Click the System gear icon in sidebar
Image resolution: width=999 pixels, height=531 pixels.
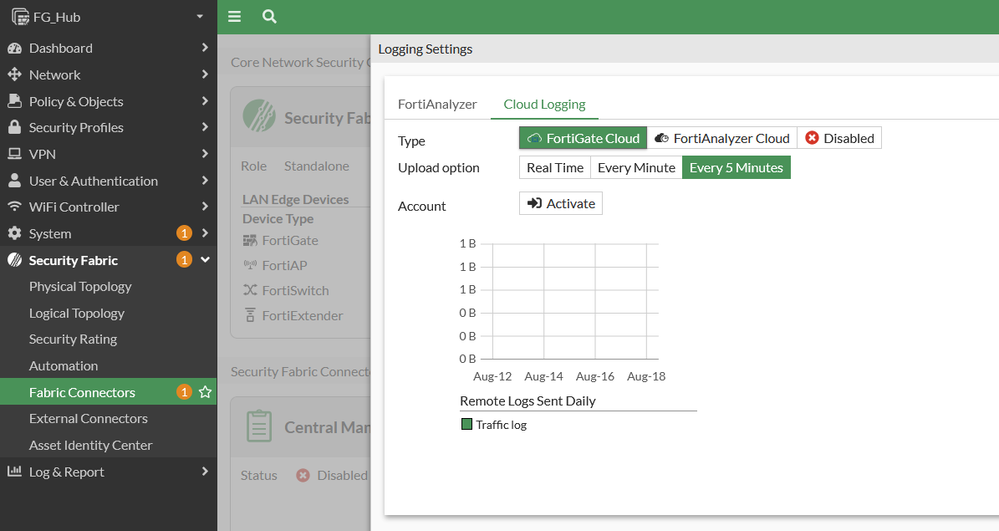point(14,234)
